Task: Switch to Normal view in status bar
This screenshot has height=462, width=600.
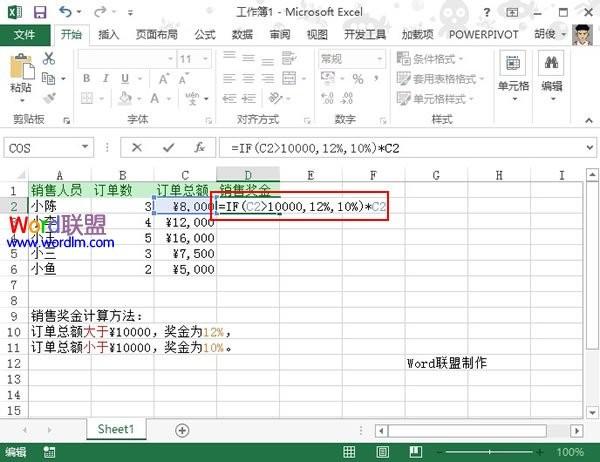Action: point(349,452)
